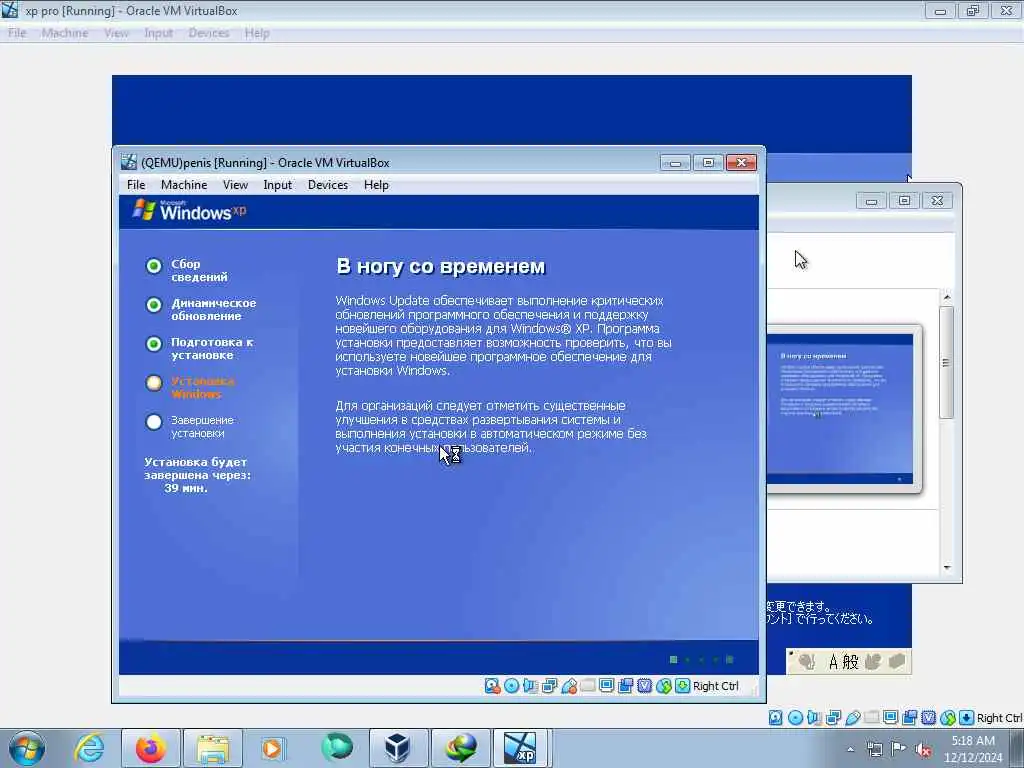
Task: Click USB indicator in xp pro window status bar
Action: [852, 718]
